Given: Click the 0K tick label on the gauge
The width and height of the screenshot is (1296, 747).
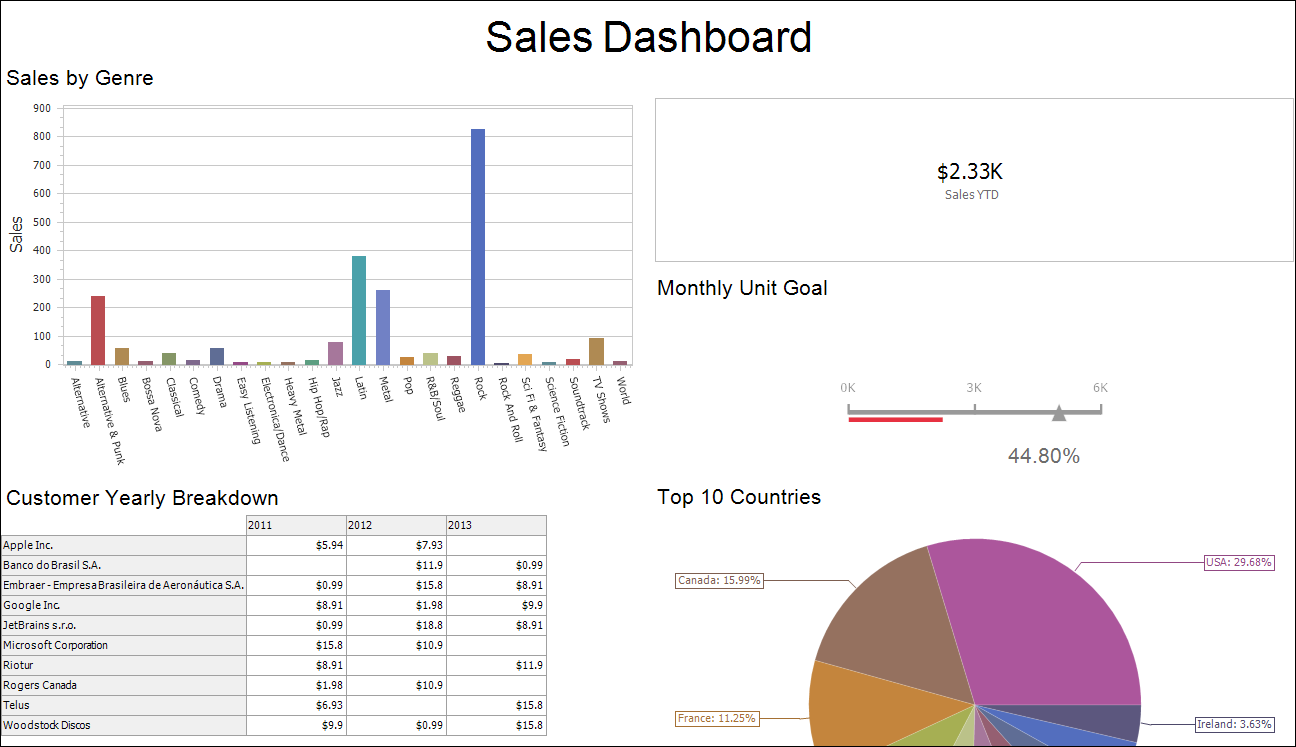Looking at the screenshot, I should click(x=848, y=388).
